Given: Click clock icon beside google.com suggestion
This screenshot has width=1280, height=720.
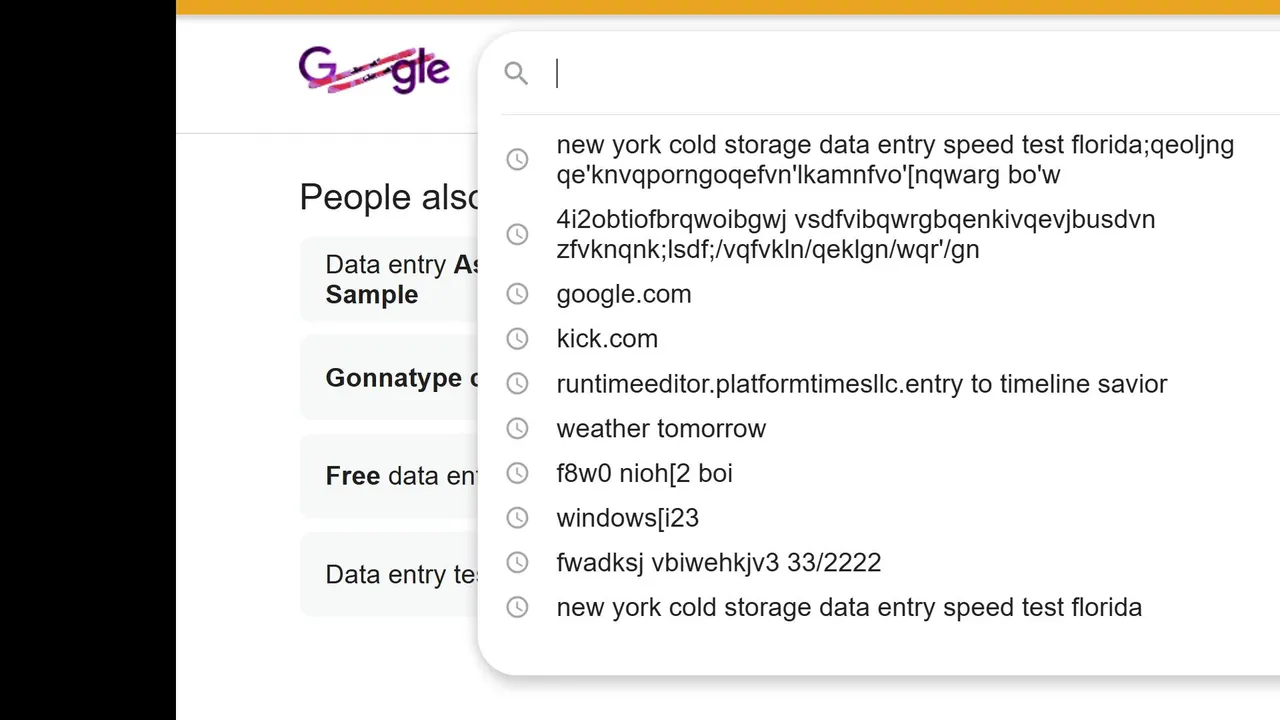Looking at the screenshot, I should [517, 294].
